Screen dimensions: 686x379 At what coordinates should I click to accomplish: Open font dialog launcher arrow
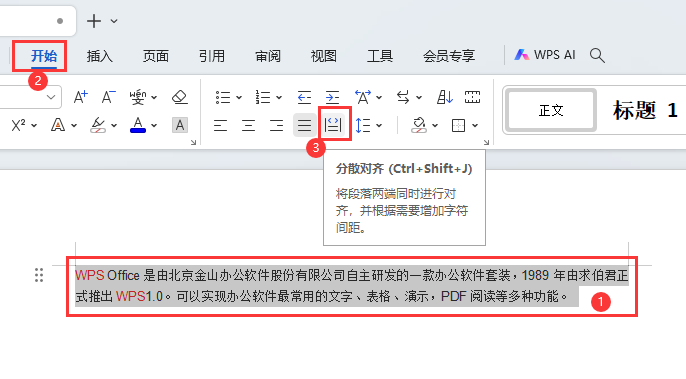click(193, 142)
